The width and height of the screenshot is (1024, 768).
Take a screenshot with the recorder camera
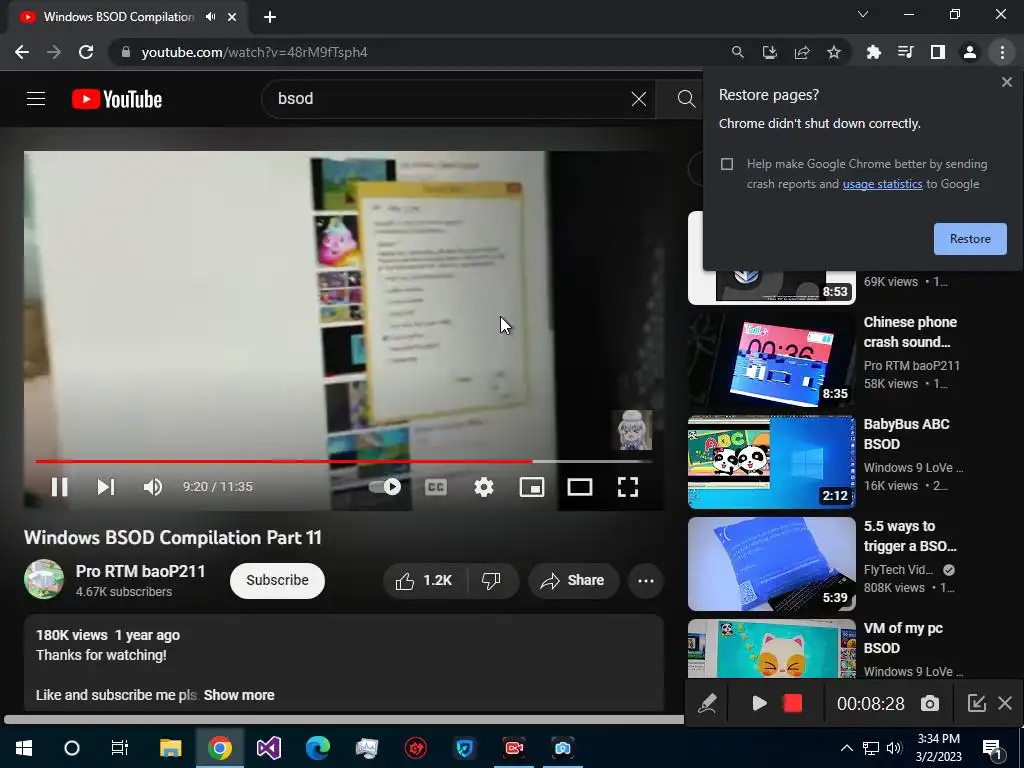pos(930,703)
